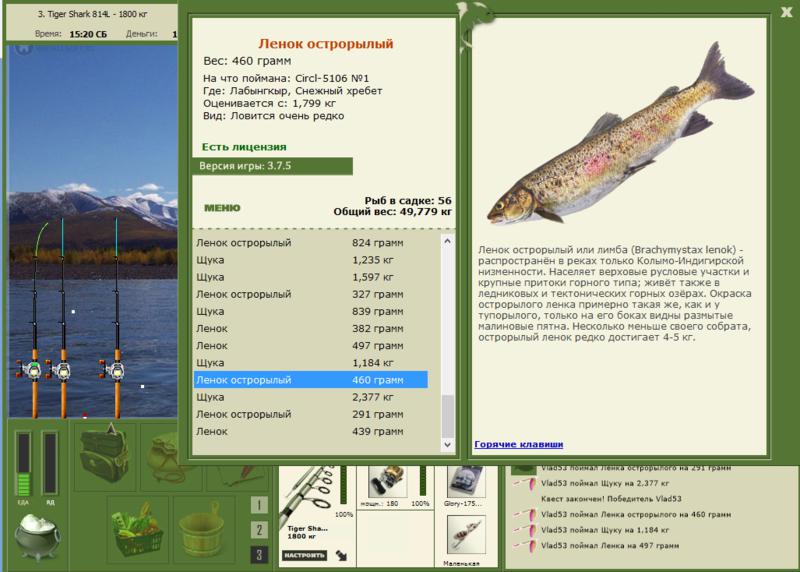Click the third rod's reel in the scene
Viewport: 800px width, 572px height.
click(x=113, y=370)
